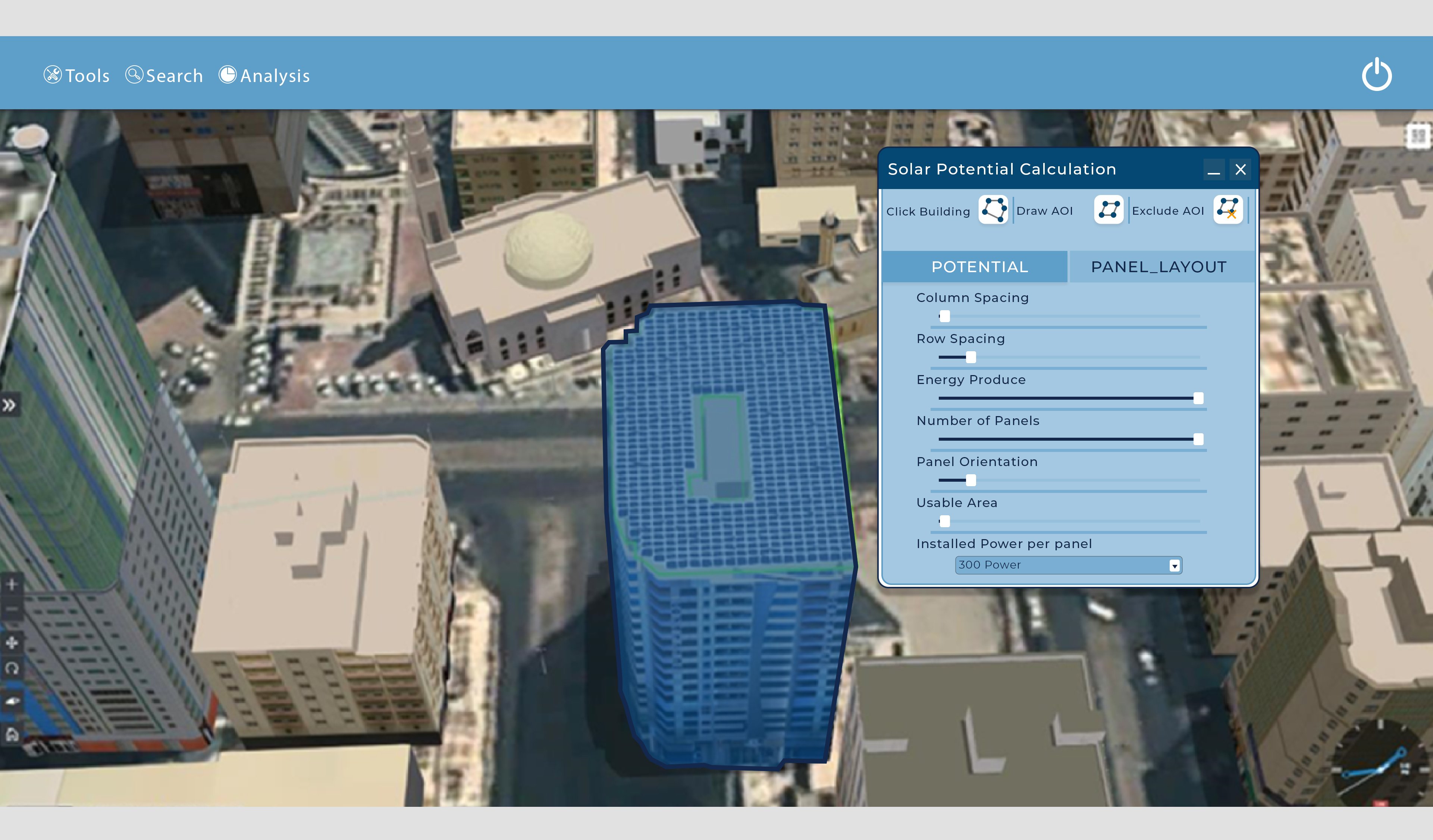Click the power button at top right
The height and width of the screenshot is (840, 1433).
pos(1377,75)
